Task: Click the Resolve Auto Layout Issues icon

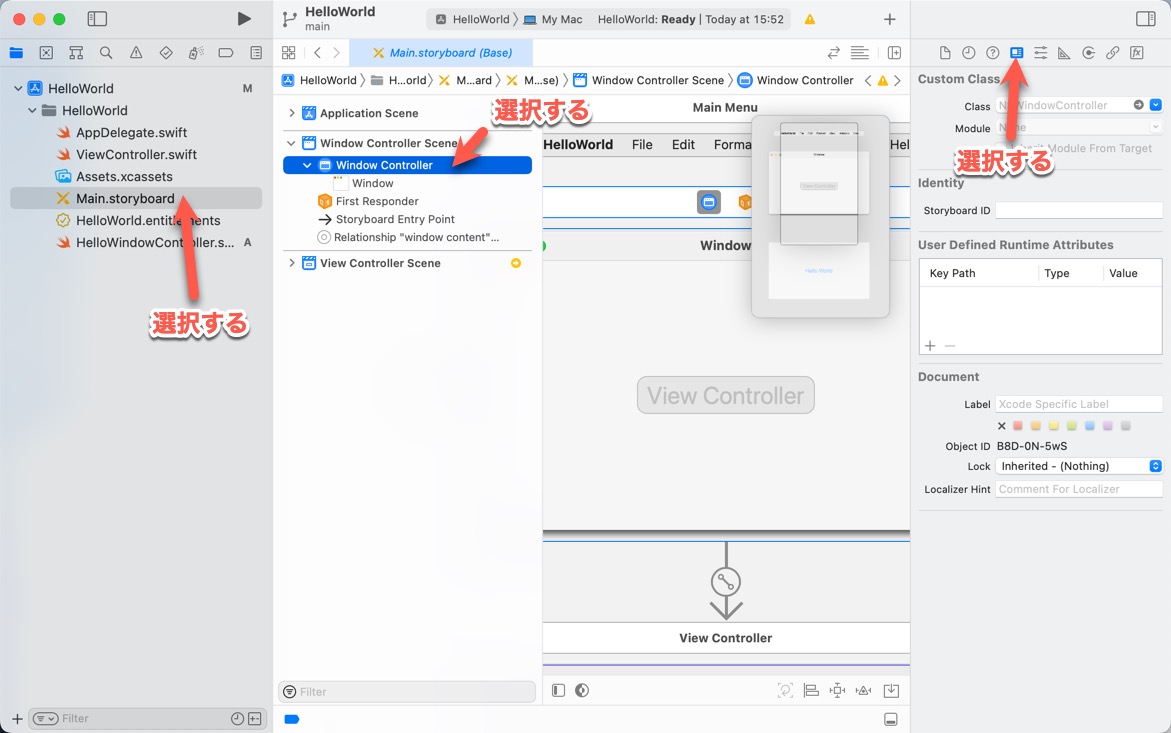Action: tap(863, 690)
